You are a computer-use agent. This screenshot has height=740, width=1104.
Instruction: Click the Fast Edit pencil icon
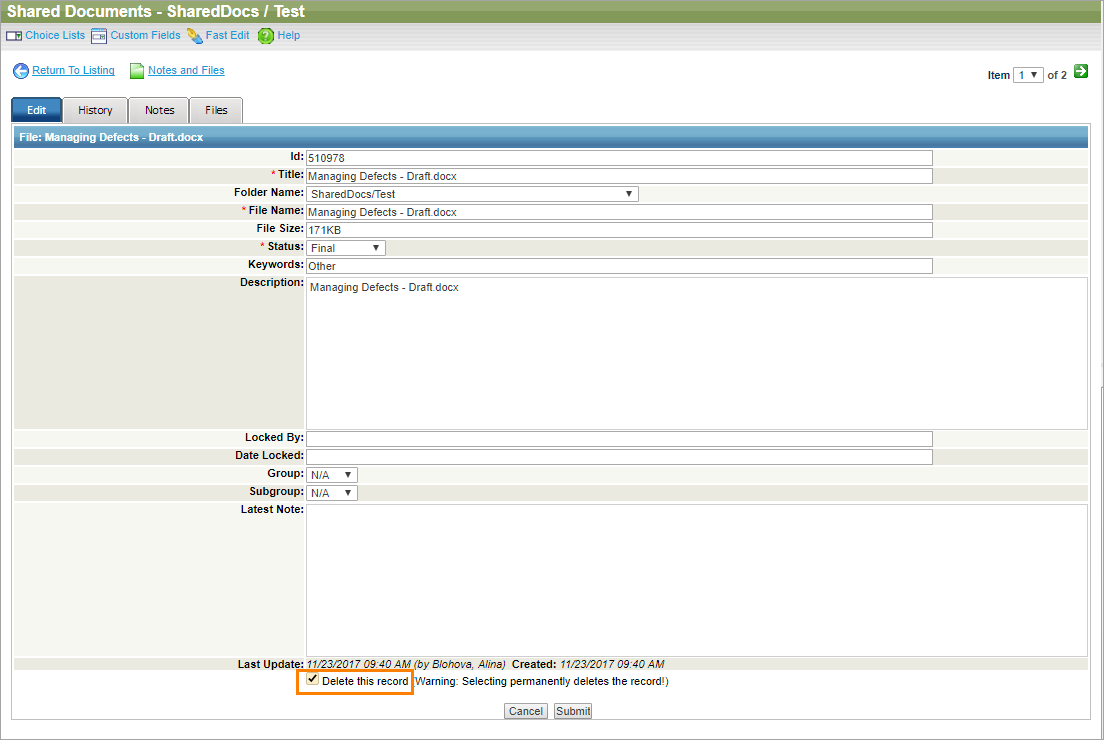195,36
